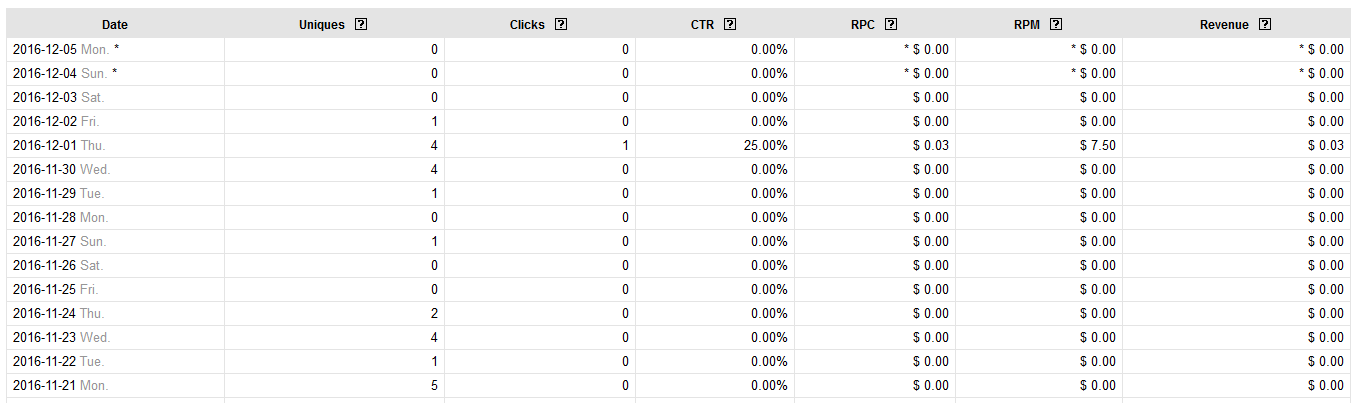The height and width of the screenshot is (403, 1359).
Task: Click the Date column header
Action: point(115,25)
